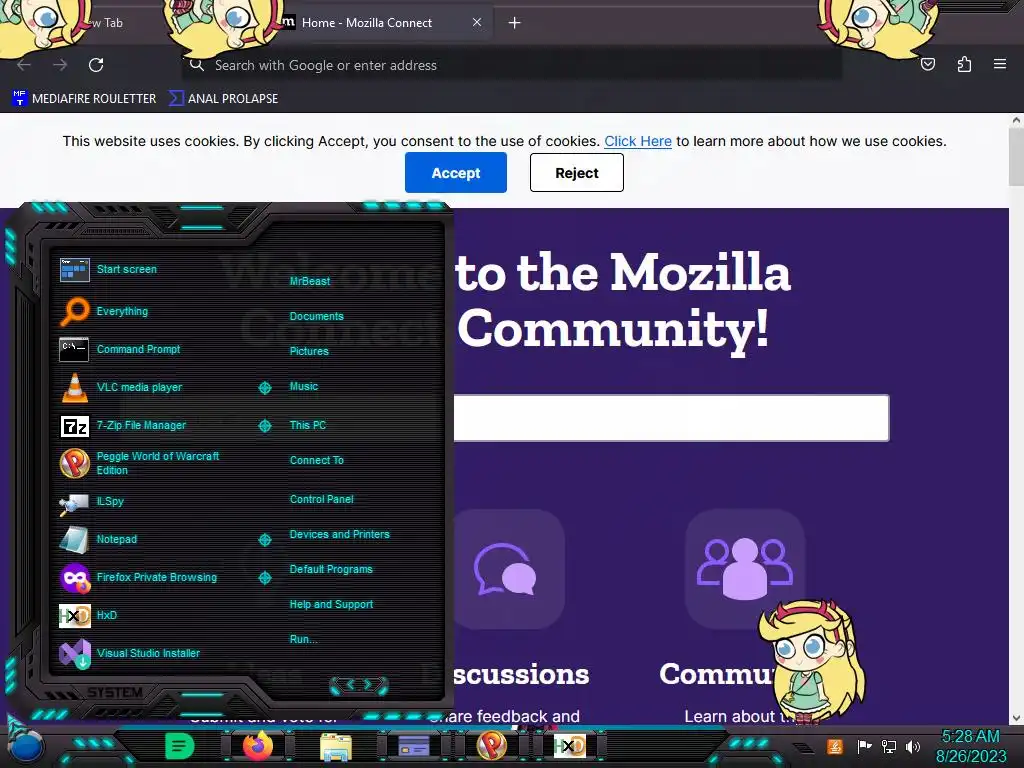The image size is (1024, 768).
Task: Focus the Firefox address bar
Action: click(511, 65)
